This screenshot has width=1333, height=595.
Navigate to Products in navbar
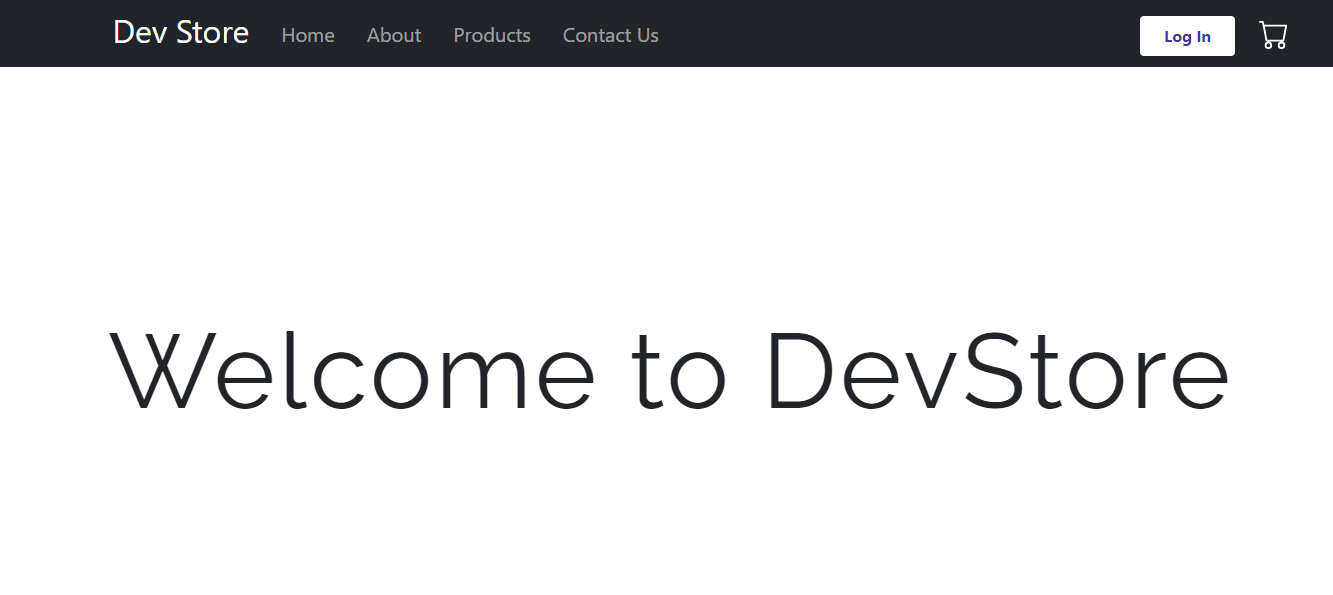492,35
